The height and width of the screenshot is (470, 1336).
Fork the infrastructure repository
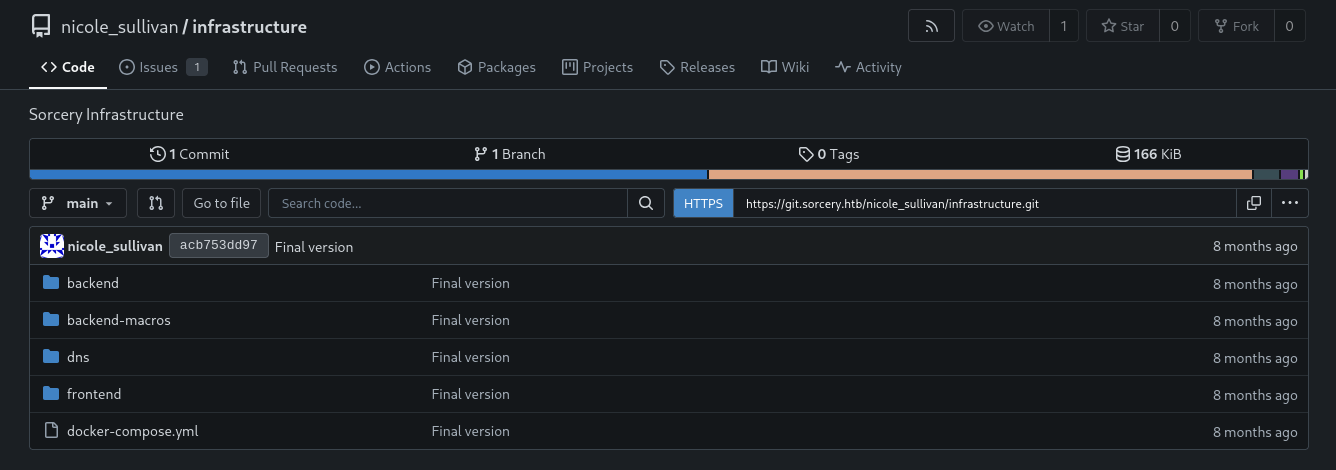1235,26
